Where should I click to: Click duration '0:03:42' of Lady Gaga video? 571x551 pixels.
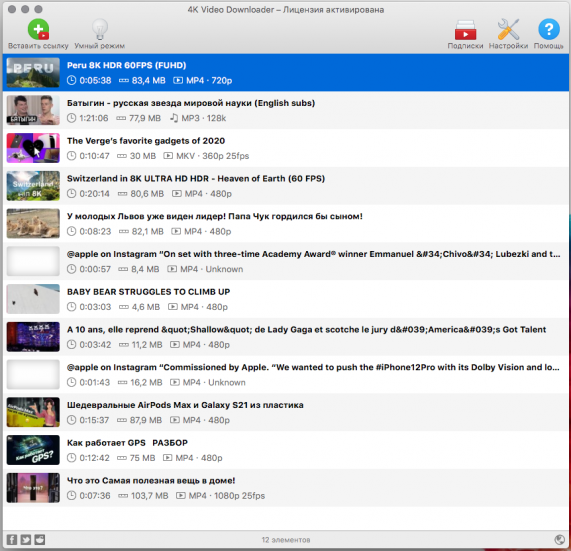95,345
